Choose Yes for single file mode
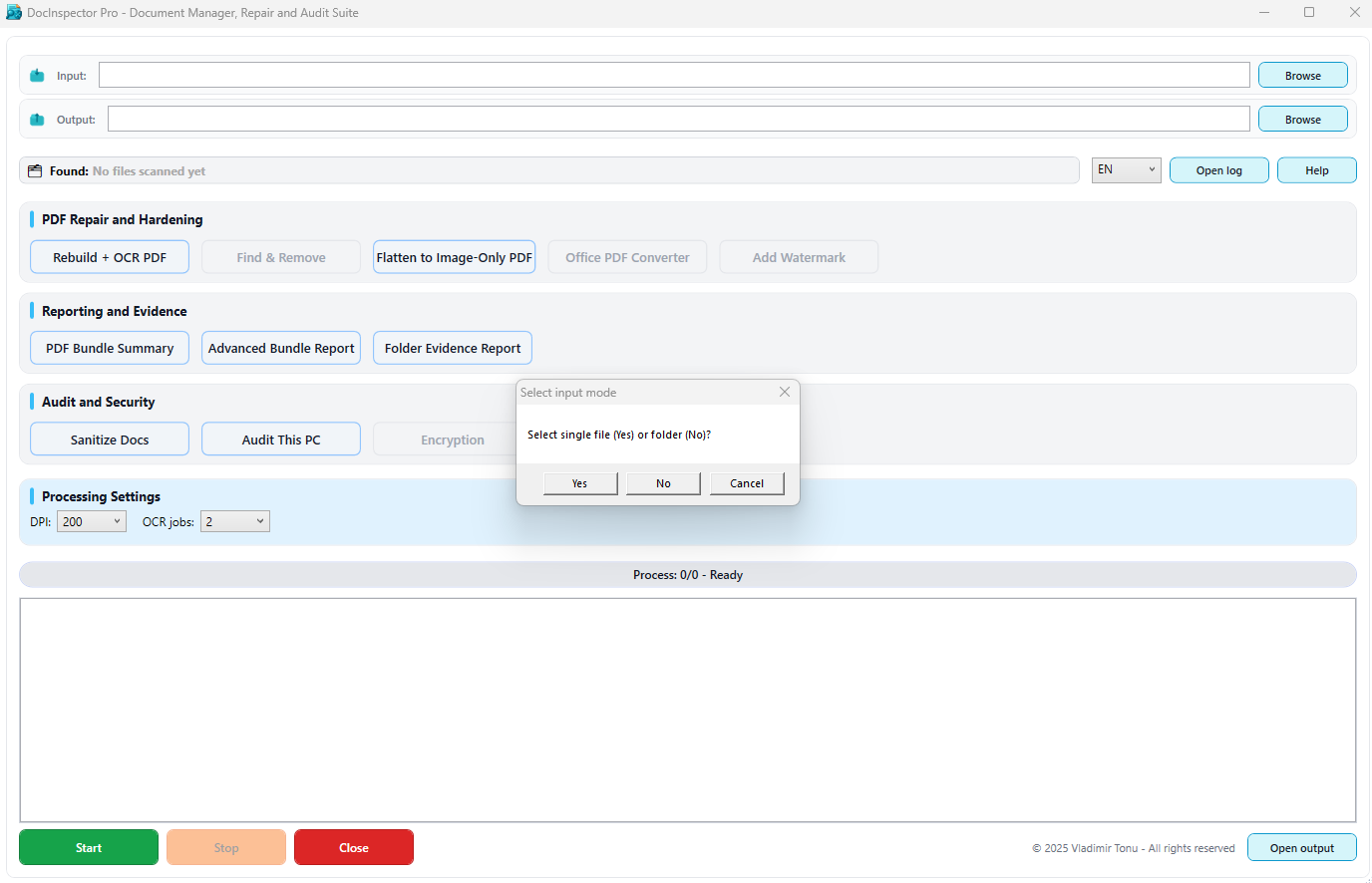This screenshot has height=883, width=1372. pyautogui.click(x=579, y=482)
